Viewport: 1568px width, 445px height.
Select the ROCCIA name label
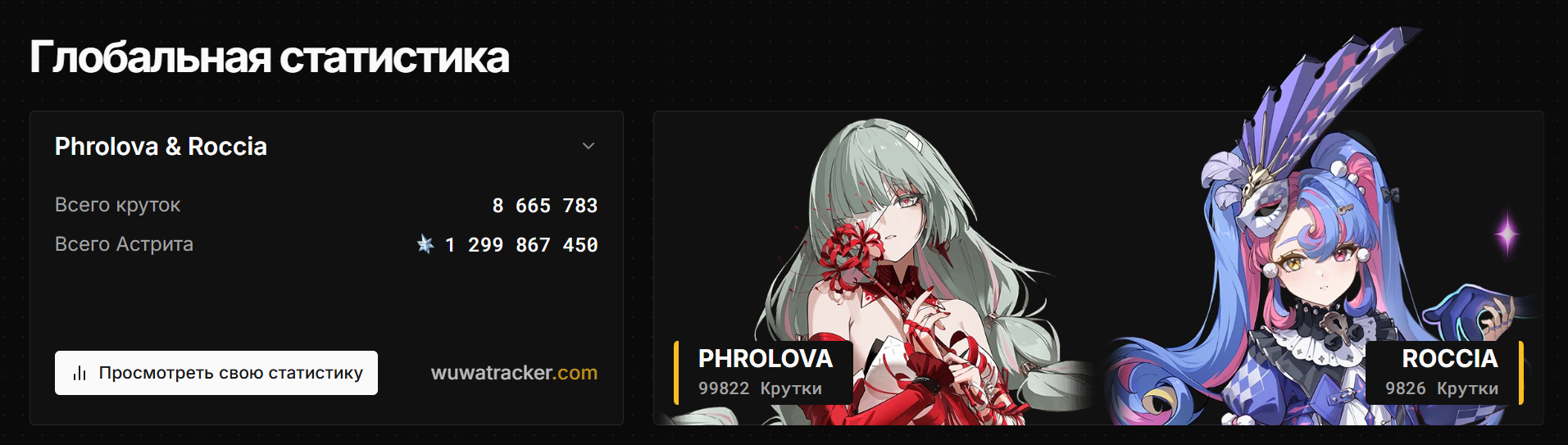click(1449, 358)
